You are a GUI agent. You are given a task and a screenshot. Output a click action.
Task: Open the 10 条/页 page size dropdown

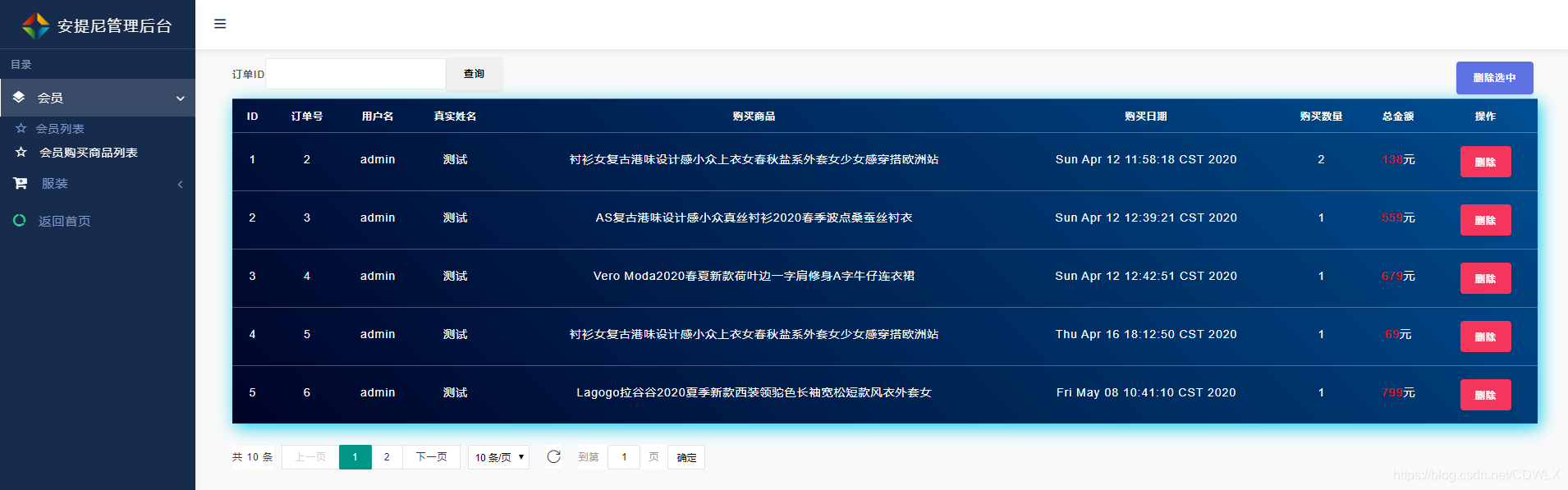click(x=499, y=457)
